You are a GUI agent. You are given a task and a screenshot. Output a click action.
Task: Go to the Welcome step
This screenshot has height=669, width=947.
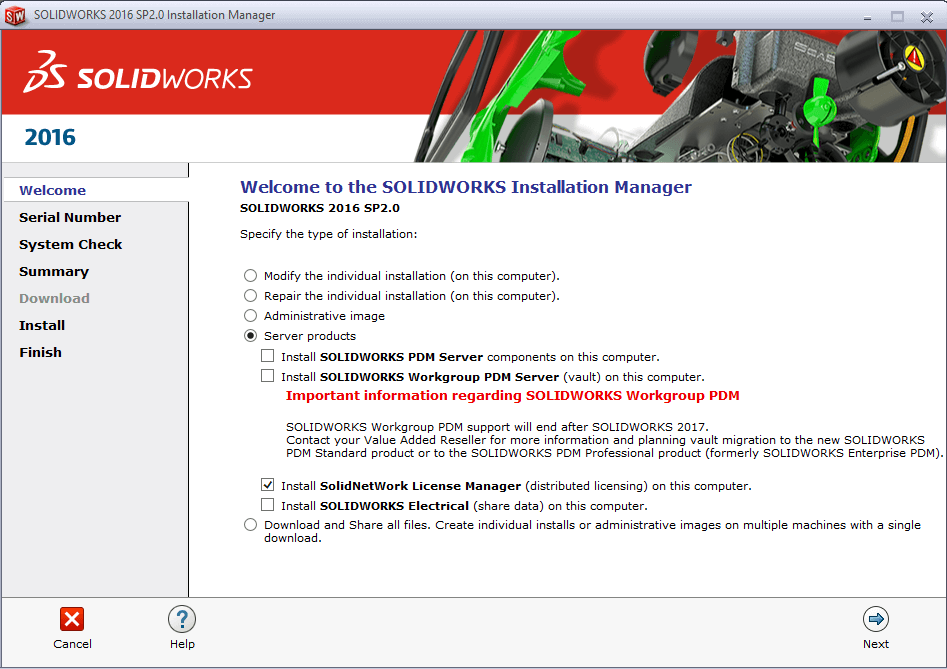(x=53, y=190)
